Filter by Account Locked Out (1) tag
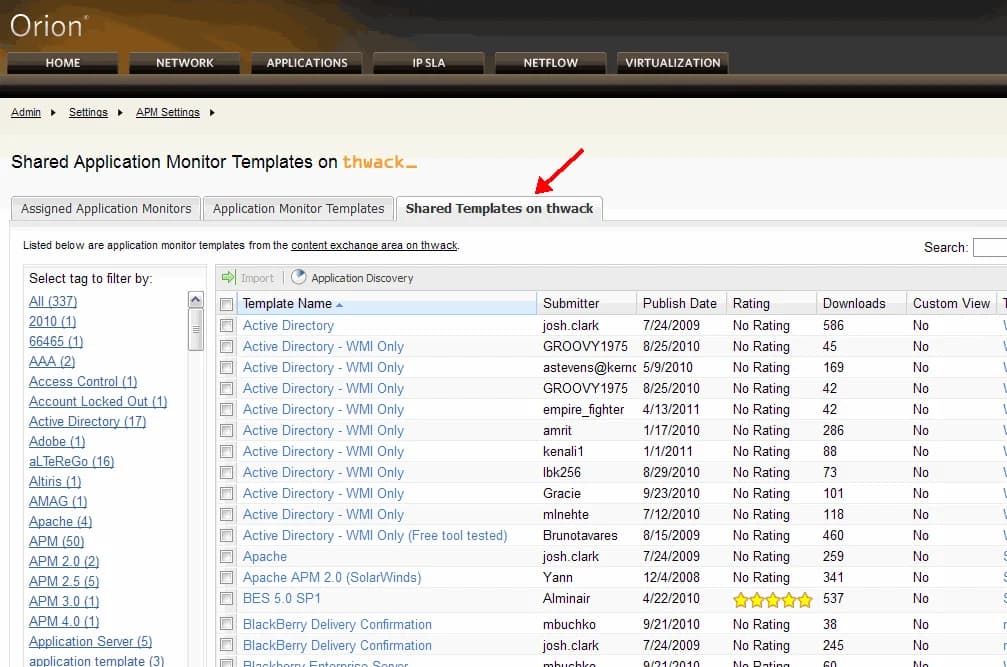 pos(98,401)
